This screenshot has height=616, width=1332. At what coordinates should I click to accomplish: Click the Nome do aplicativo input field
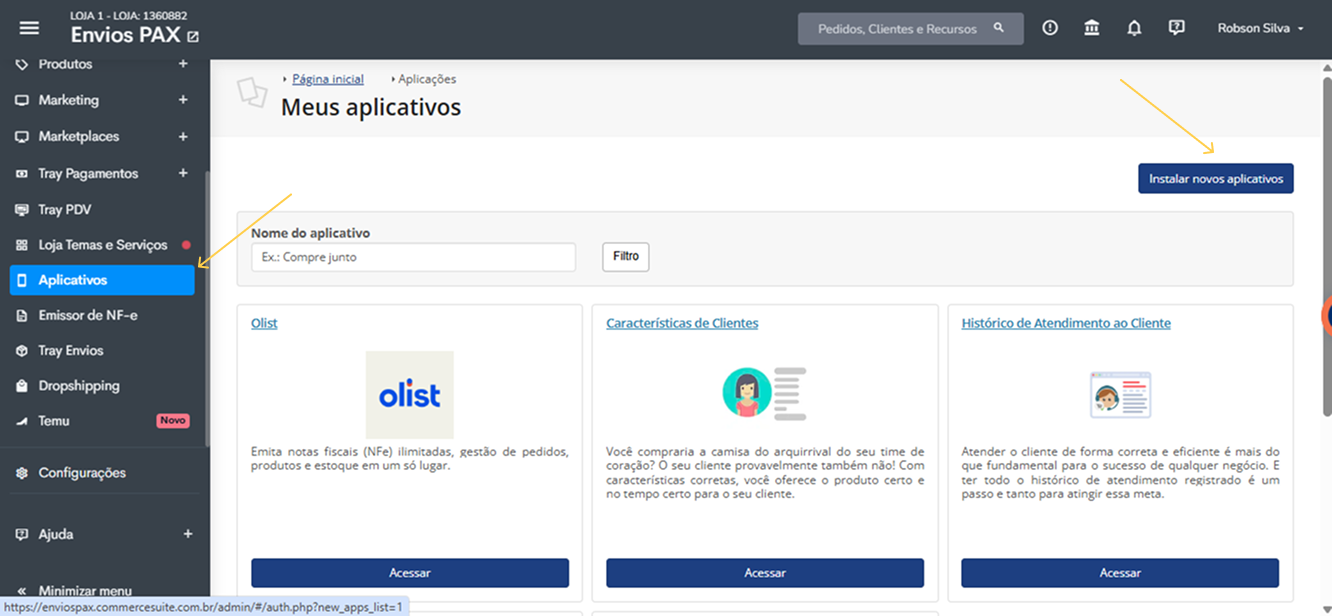(413, 257)
